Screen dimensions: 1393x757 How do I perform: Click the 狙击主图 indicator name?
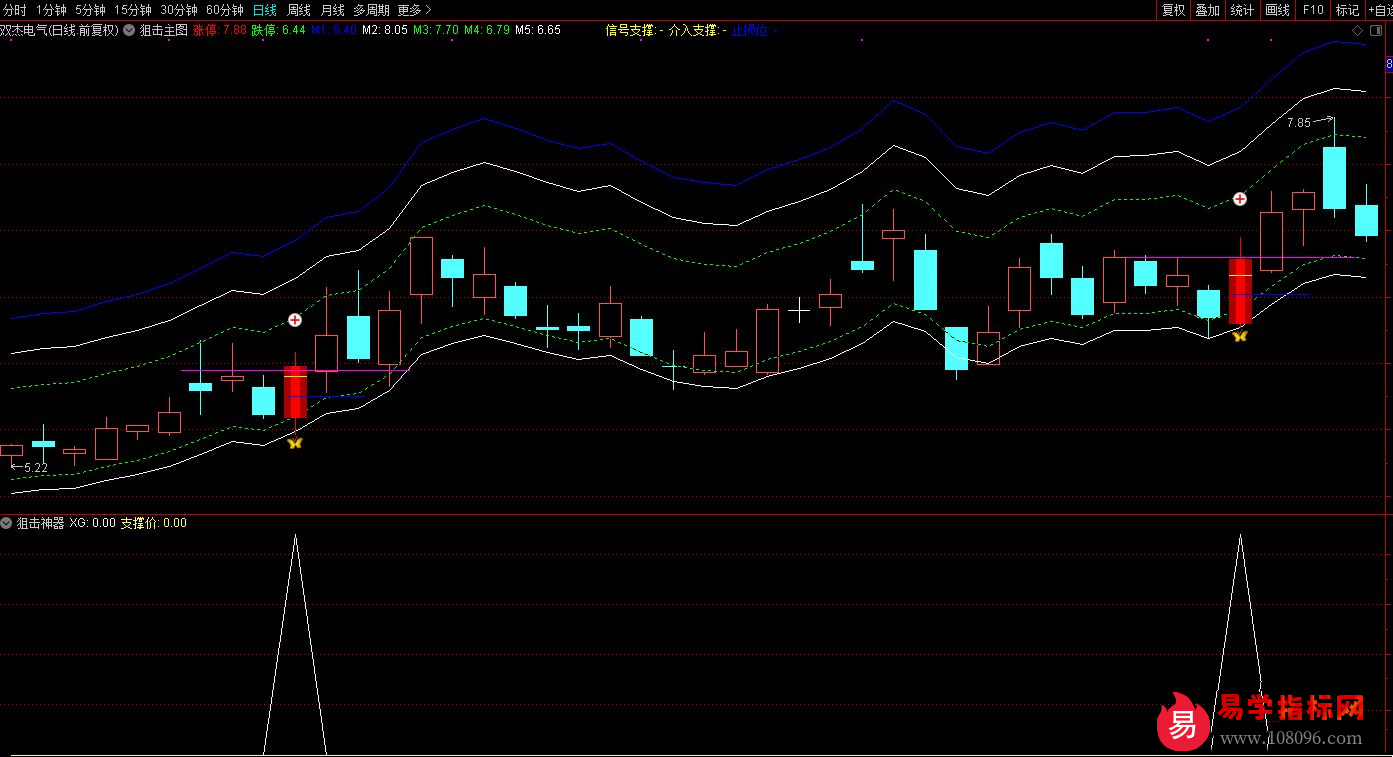pyautogui.click(x=163, y=30)
